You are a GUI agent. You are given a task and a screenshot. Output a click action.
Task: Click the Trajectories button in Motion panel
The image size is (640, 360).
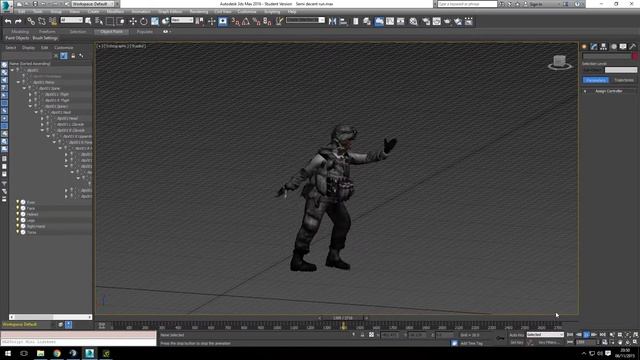[x=624, y=80]
